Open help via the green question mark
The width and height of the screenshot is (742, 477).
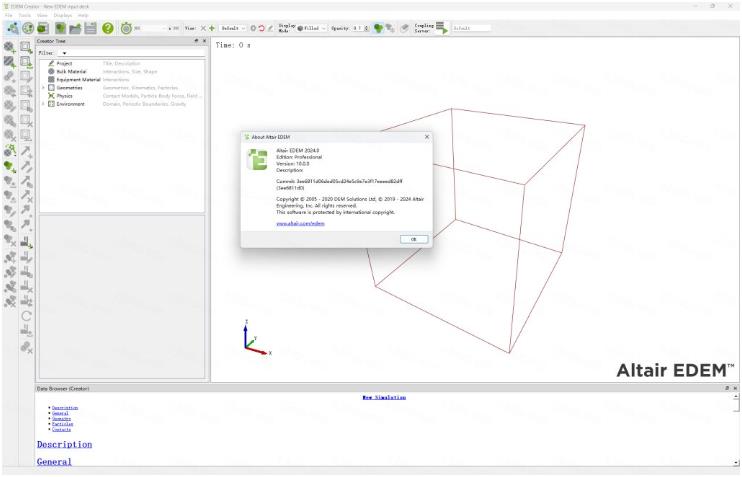coord(108,28)
